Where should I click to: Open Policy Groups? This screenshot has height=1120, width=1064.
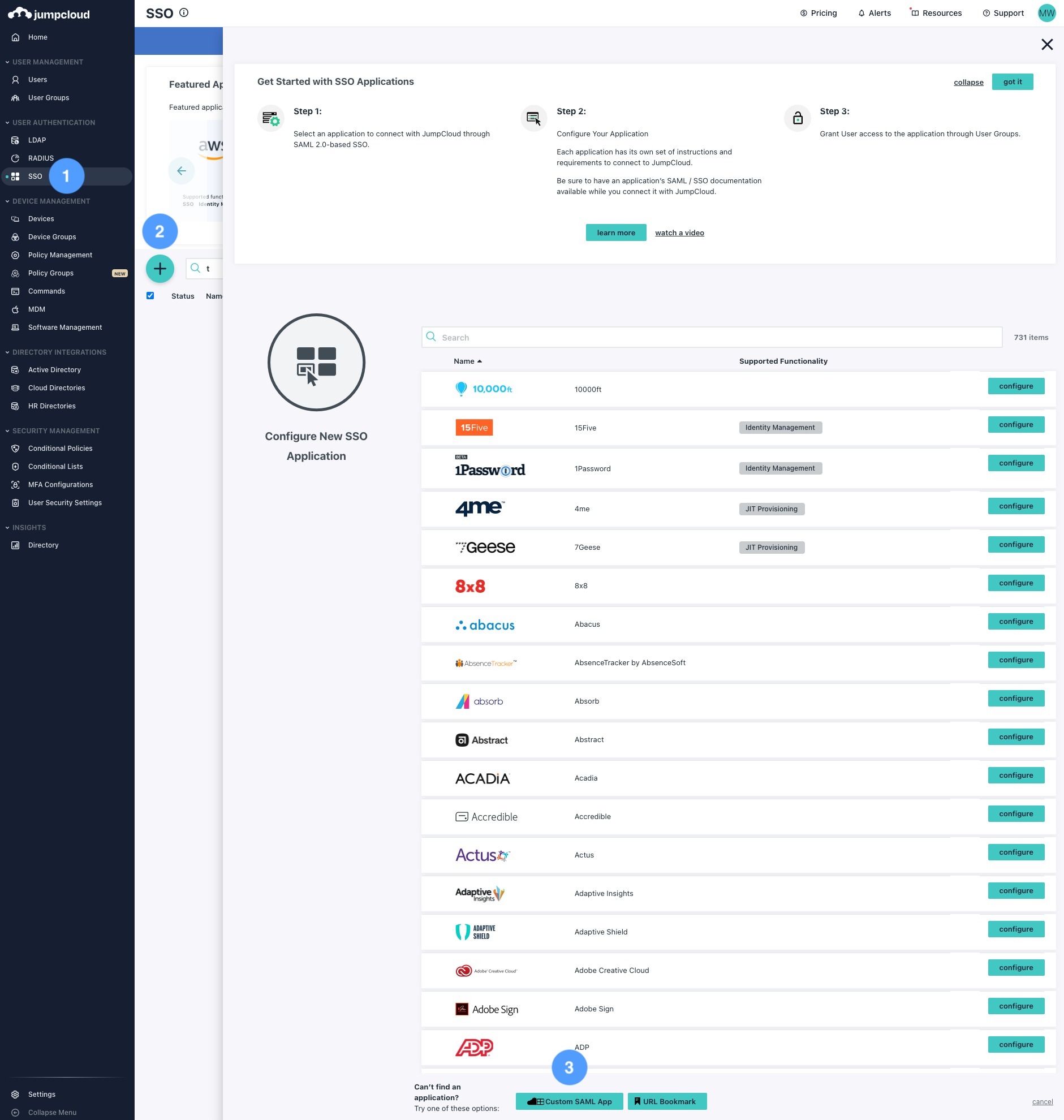point(50,273)
